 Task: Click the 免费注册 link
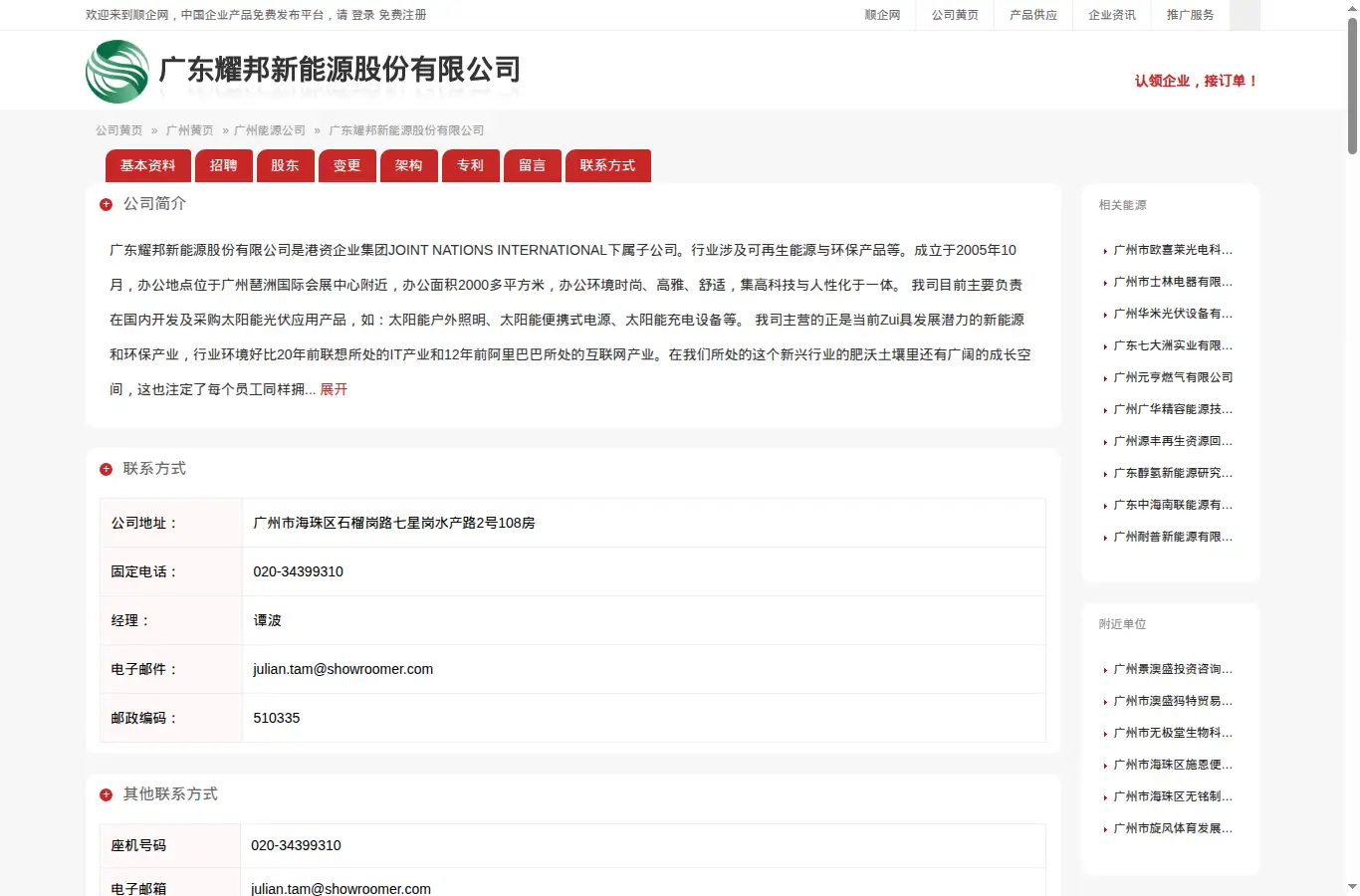tap(402, 15)
